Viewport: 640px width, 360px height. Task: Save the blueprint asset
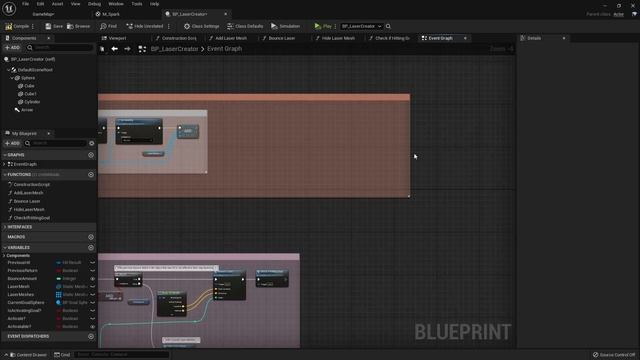click(x=54, y=26)
